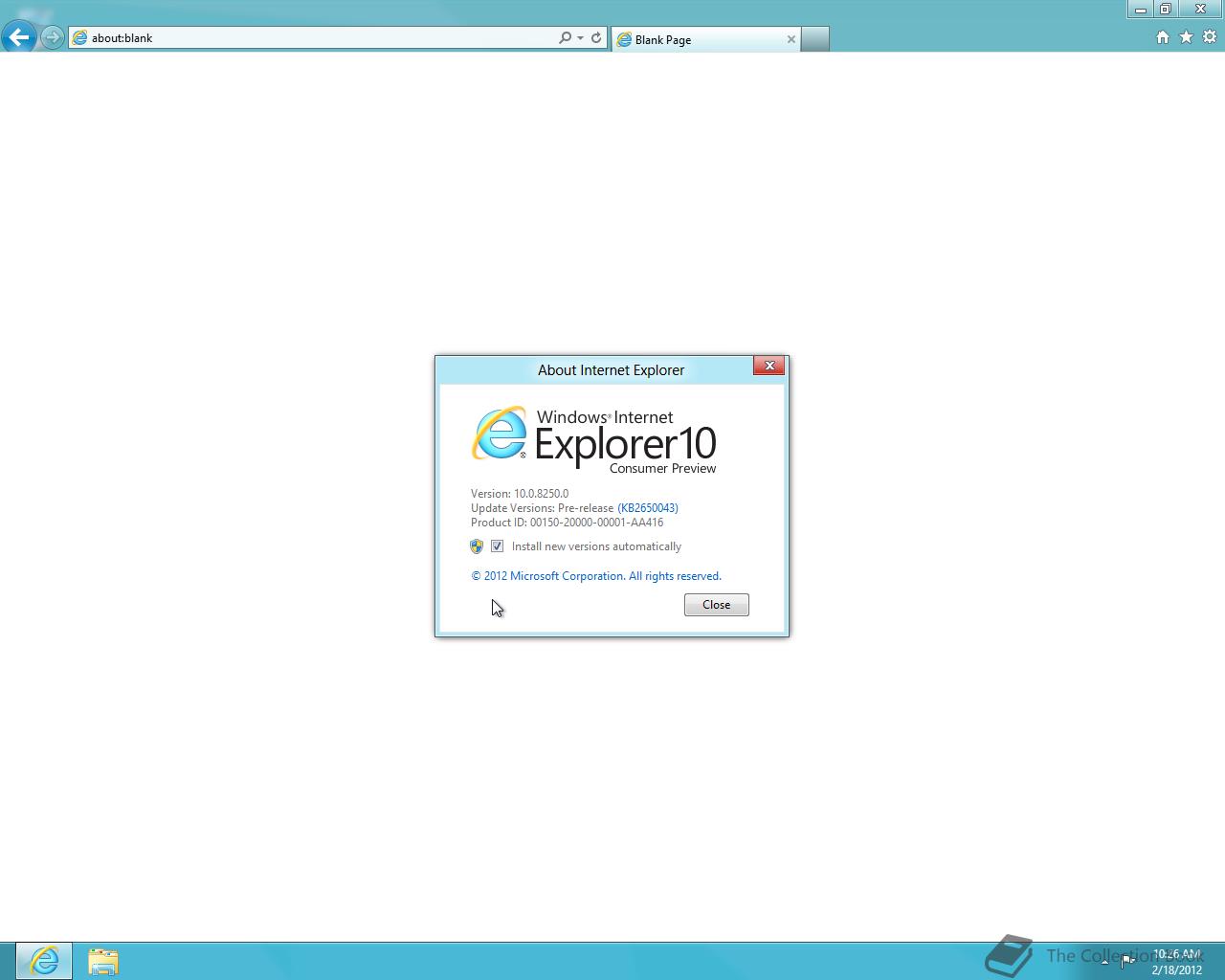Open a new tab with the blank tab button
The image size is (1225, 980).
click(x=814, y=39)
